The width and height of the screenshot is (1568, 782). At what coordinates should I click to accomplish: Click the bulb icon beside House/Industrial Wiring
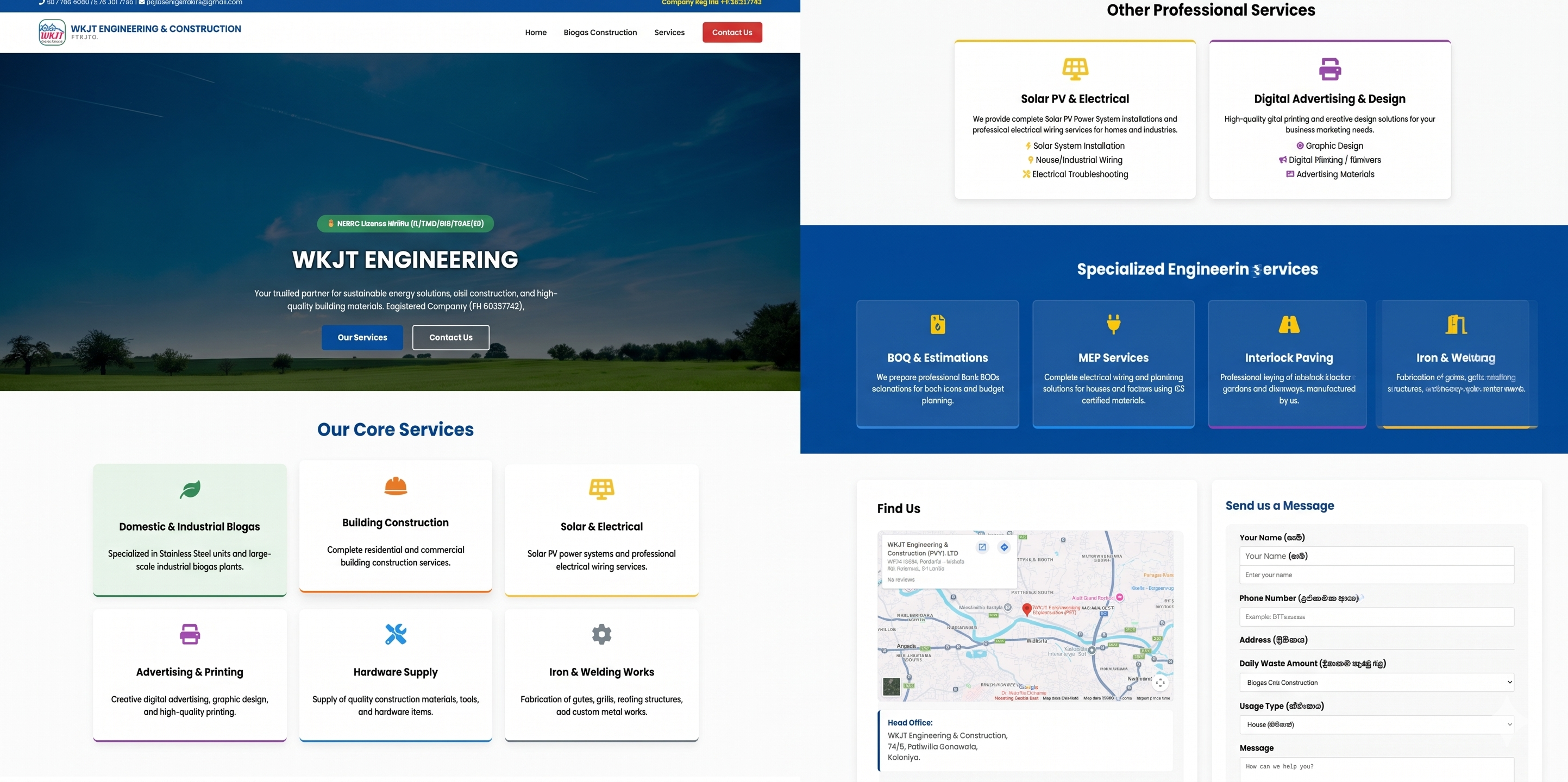click(1031, 160)
